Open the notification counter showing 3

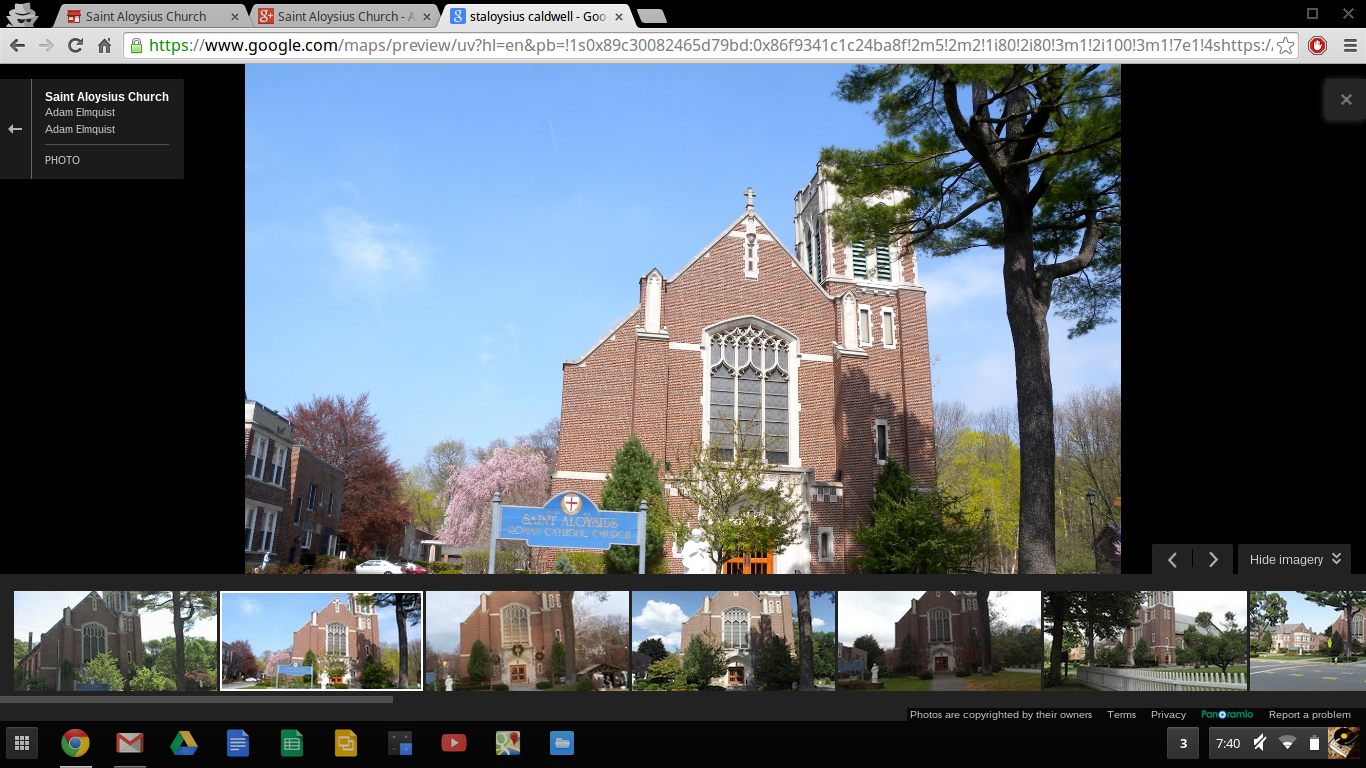pyautogui.click(x=1183, y=743)
